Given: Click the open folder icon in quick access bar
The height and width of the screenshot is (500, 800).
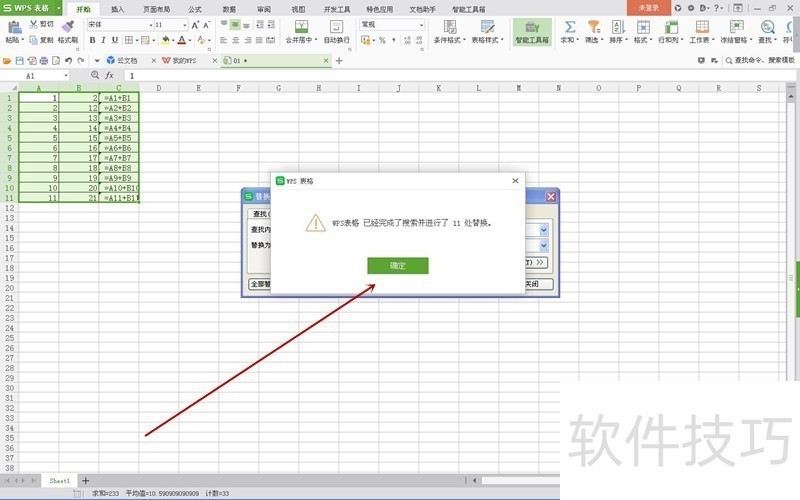Looking at the screenshot, I should tap(7, 61).
